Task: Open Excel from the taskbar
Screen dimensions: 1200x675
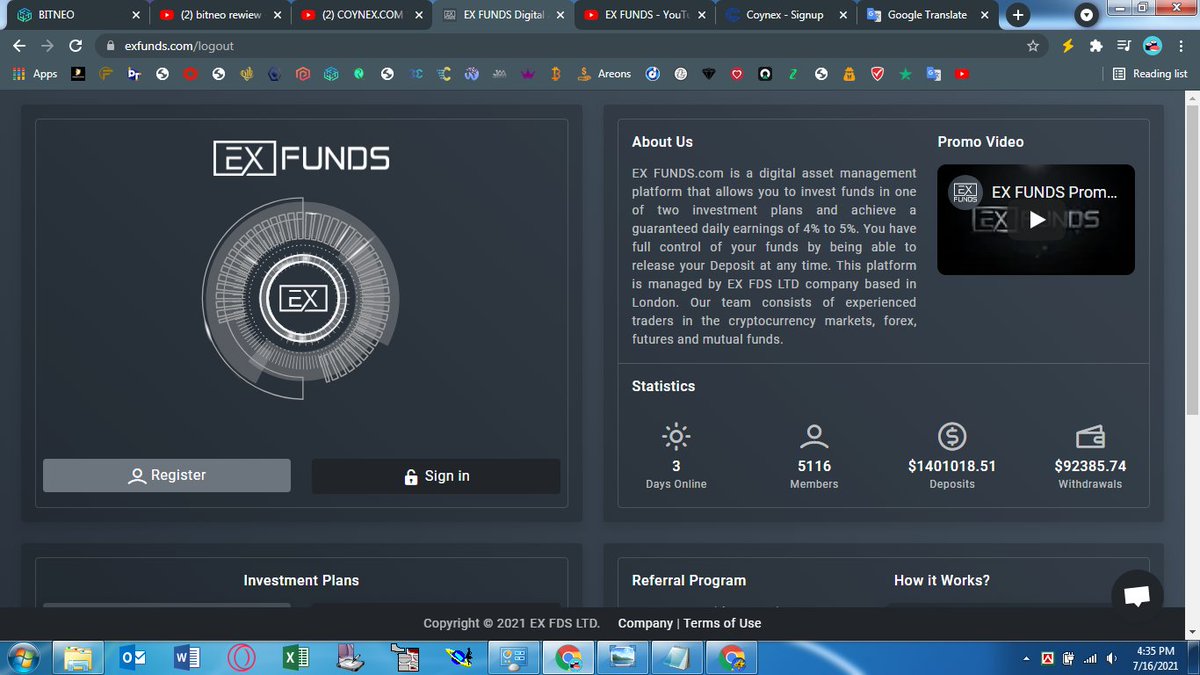Action: point(295,657)
